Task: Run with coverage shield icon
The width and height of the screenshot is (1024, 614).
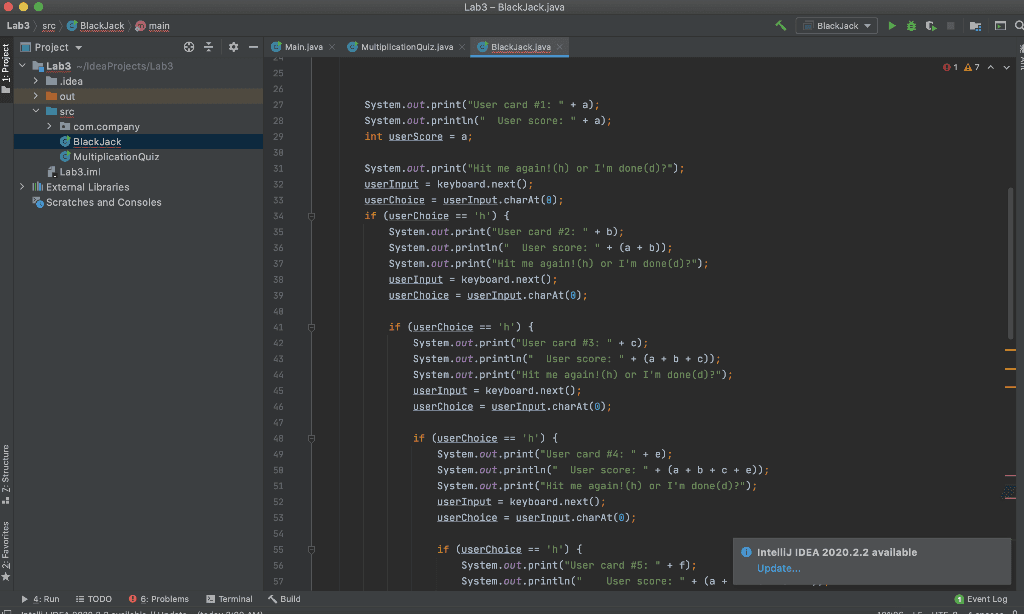Action: 931,25
